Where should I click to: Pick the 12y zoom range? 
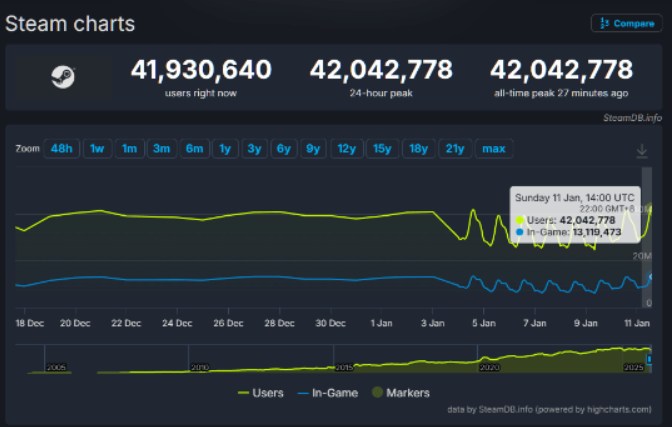[x=346, y=149]
